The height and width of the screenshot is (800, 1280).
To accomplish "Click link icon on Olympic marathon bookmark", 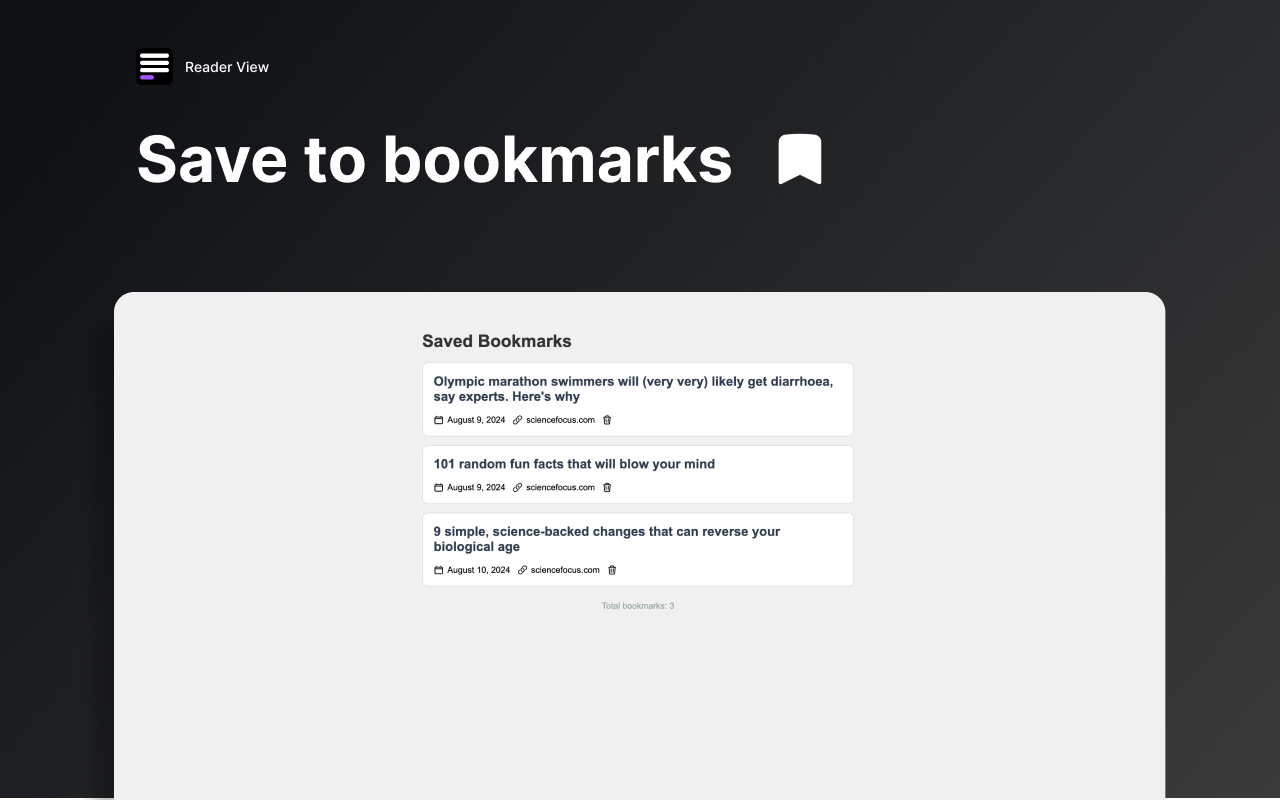I will click(x=518, y=420).
